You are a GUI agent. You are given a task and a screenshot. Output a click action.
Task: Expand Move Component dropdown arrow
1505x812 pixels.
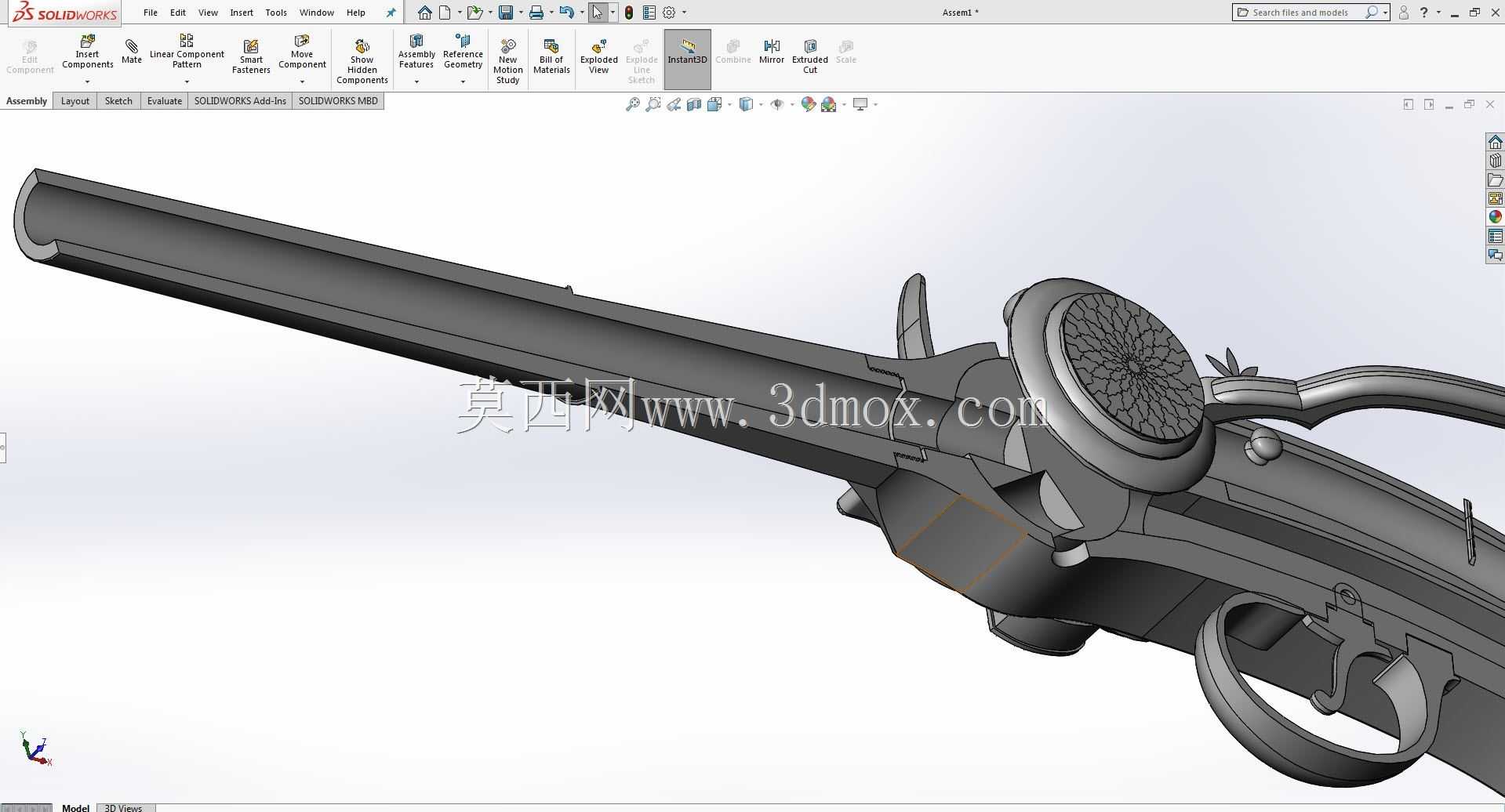tap(302, 82)
